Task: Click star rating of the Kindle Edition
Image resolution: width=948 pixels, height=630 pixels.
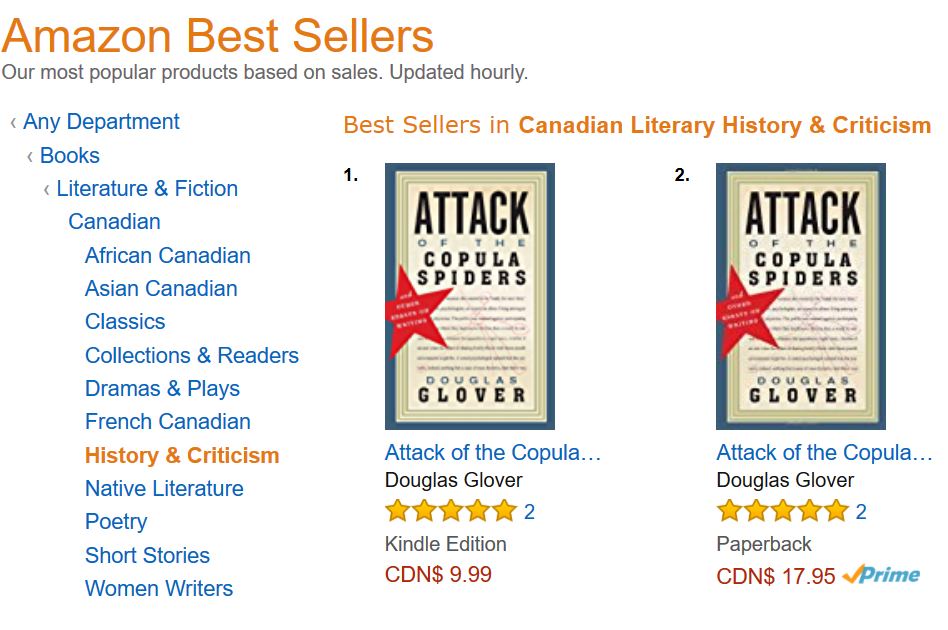Action: coord(450,512)
